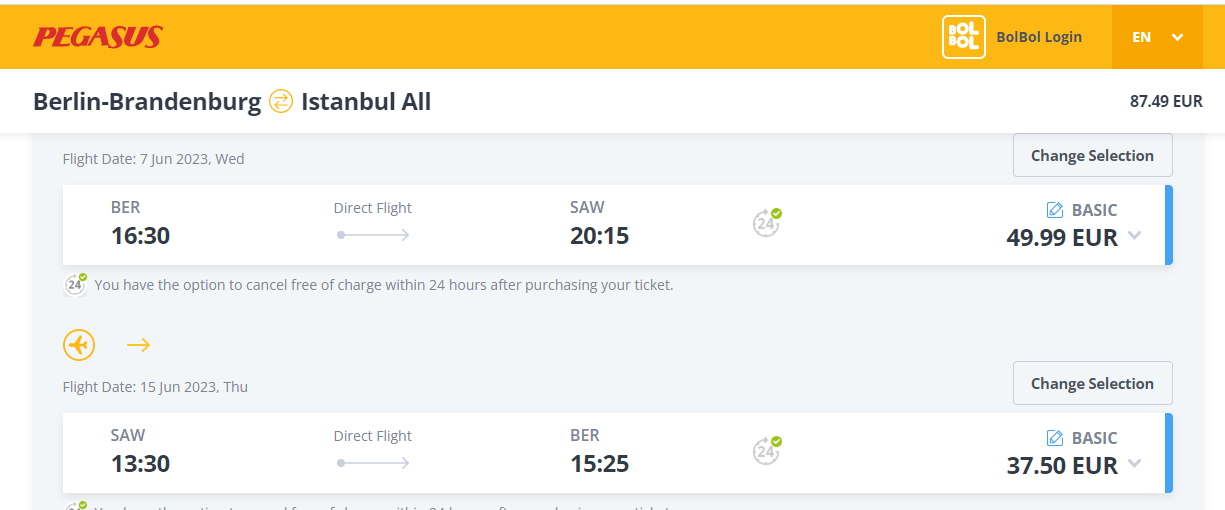Click Change Selection for 7 Jun flight
This screenshot has height=510, width=1225.
tap(1092, 156)
